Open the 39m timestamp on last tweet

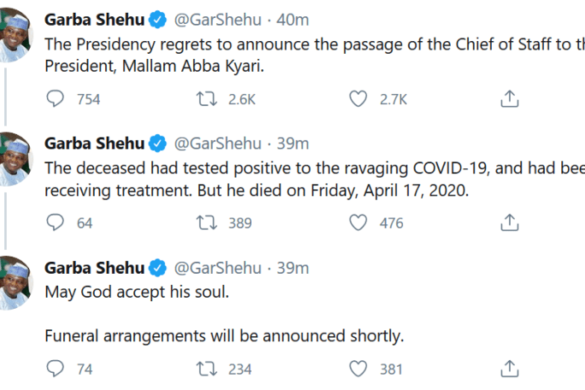tap(293, 268)
